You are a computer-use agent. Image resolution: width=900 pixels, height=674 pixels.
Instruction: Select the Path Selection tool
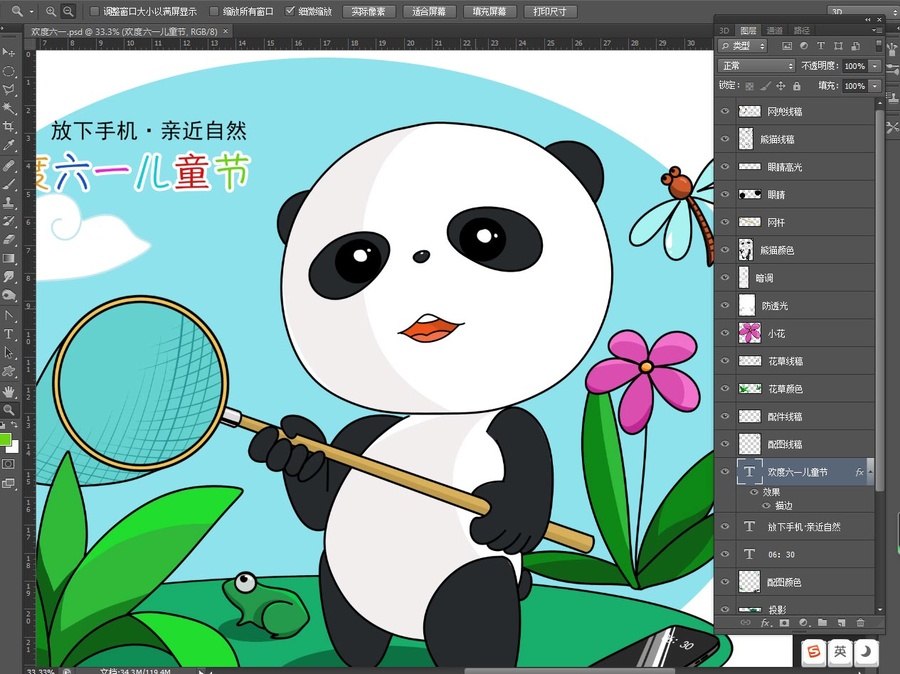coord(9,353)
